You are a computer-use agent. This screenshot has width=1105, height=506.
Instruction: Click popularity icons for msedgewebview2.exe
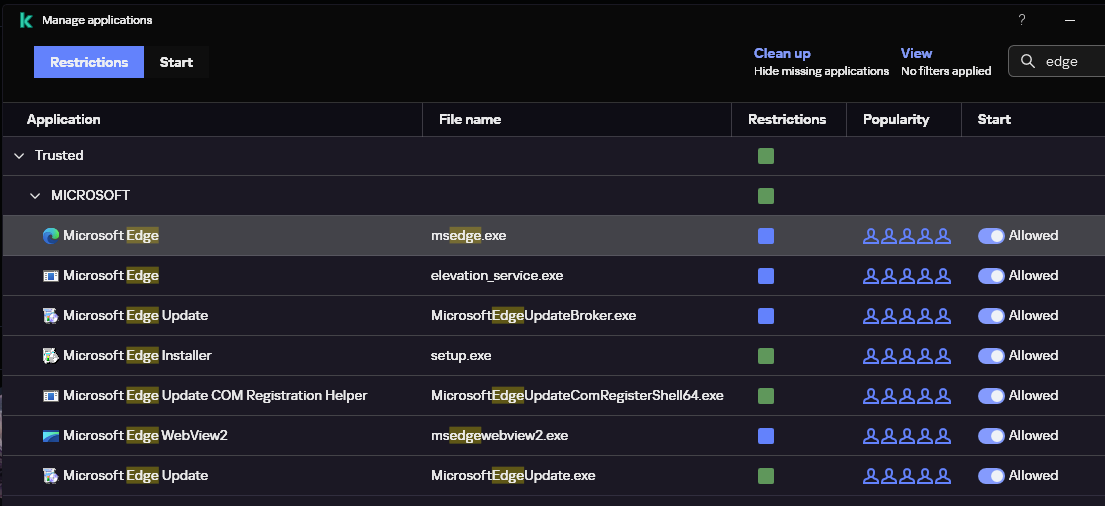(x=907, y=436)
